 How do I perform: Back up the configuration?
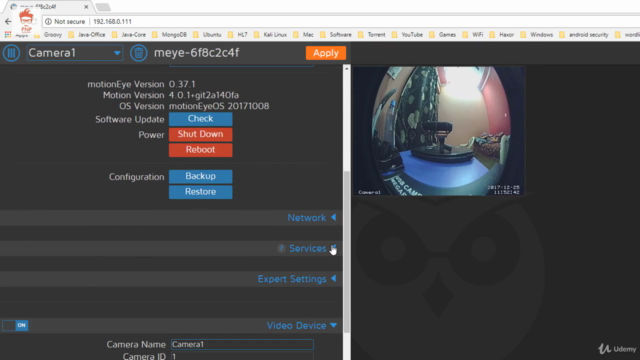200,176
